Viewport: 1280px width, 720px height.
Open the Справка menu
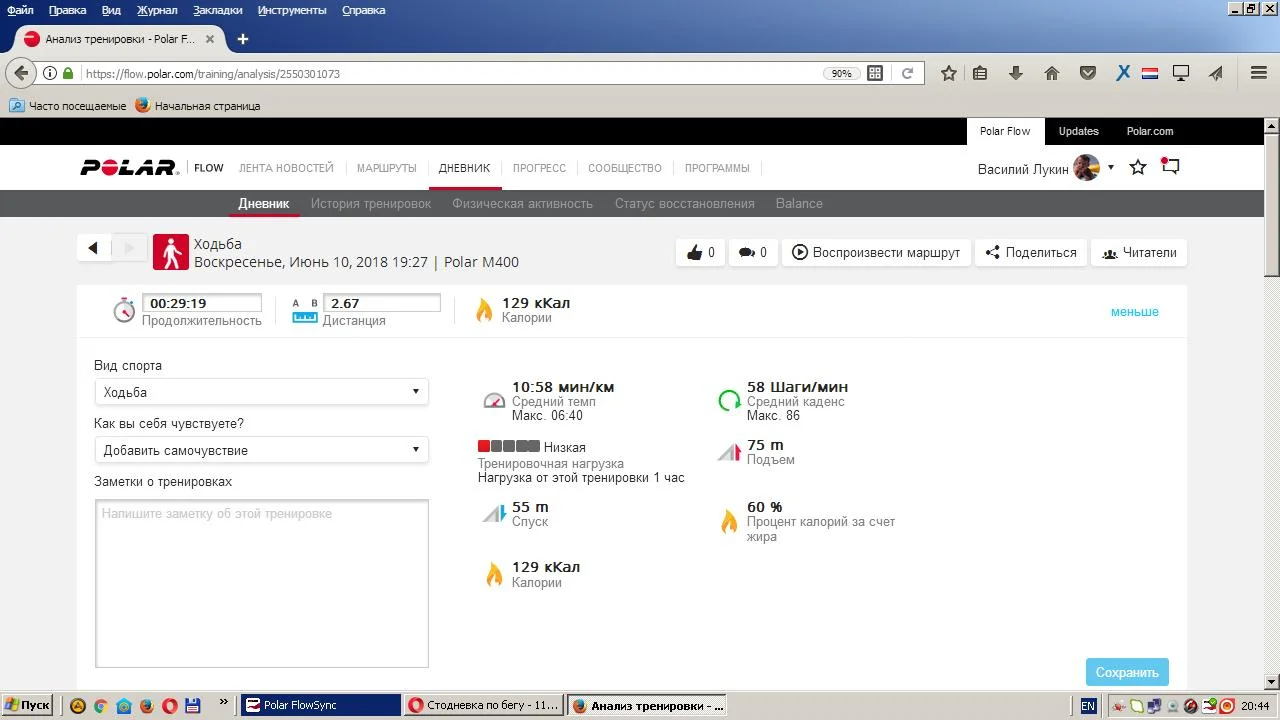point(363,10)
